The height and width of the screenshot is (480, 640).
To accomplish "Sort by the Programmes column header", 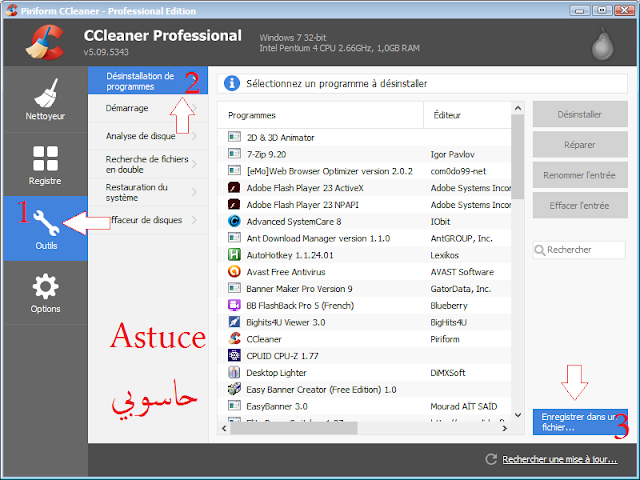I will coord(321,115).
